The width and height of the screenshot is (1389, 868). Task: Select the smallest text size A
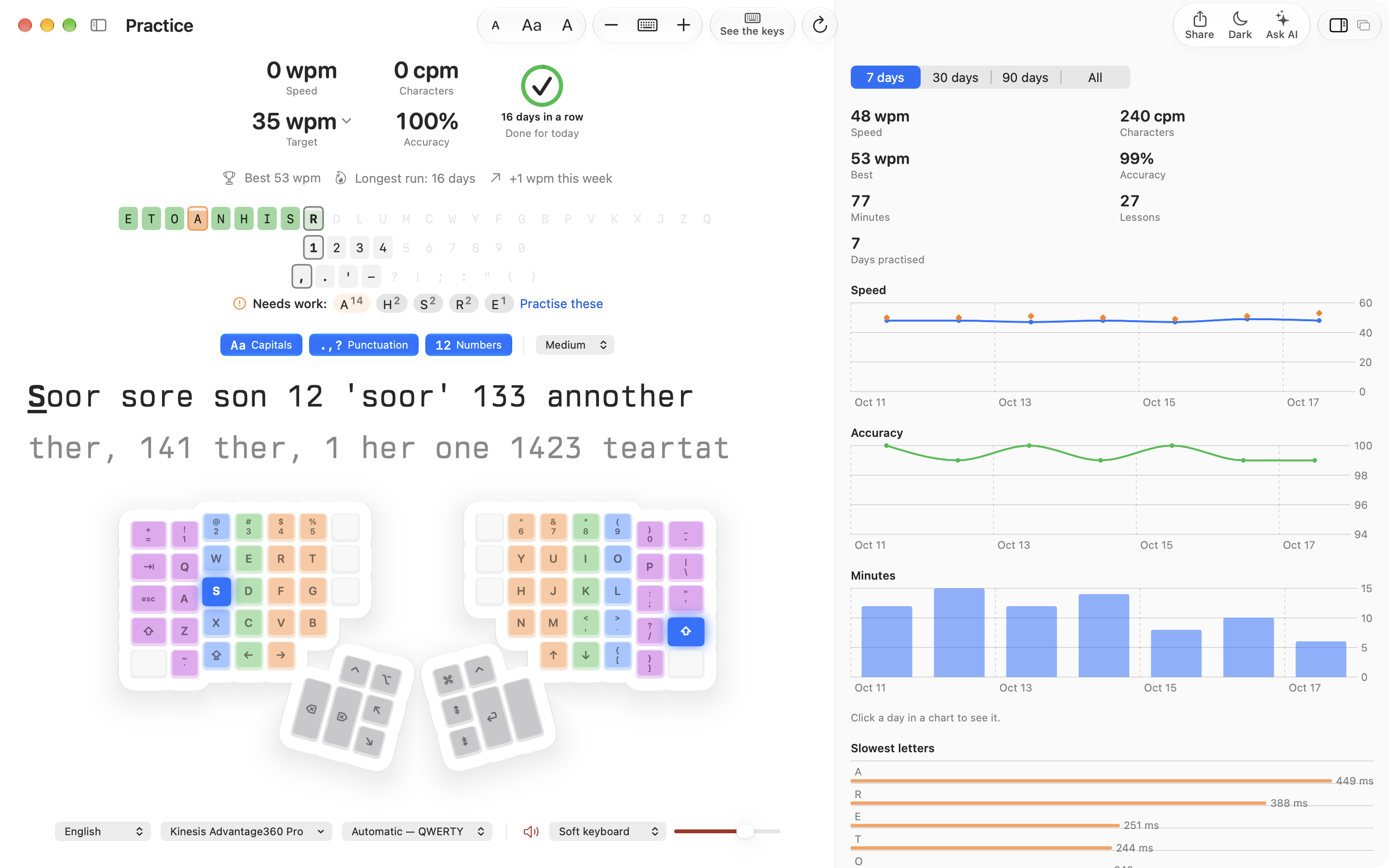coord(496,25)
